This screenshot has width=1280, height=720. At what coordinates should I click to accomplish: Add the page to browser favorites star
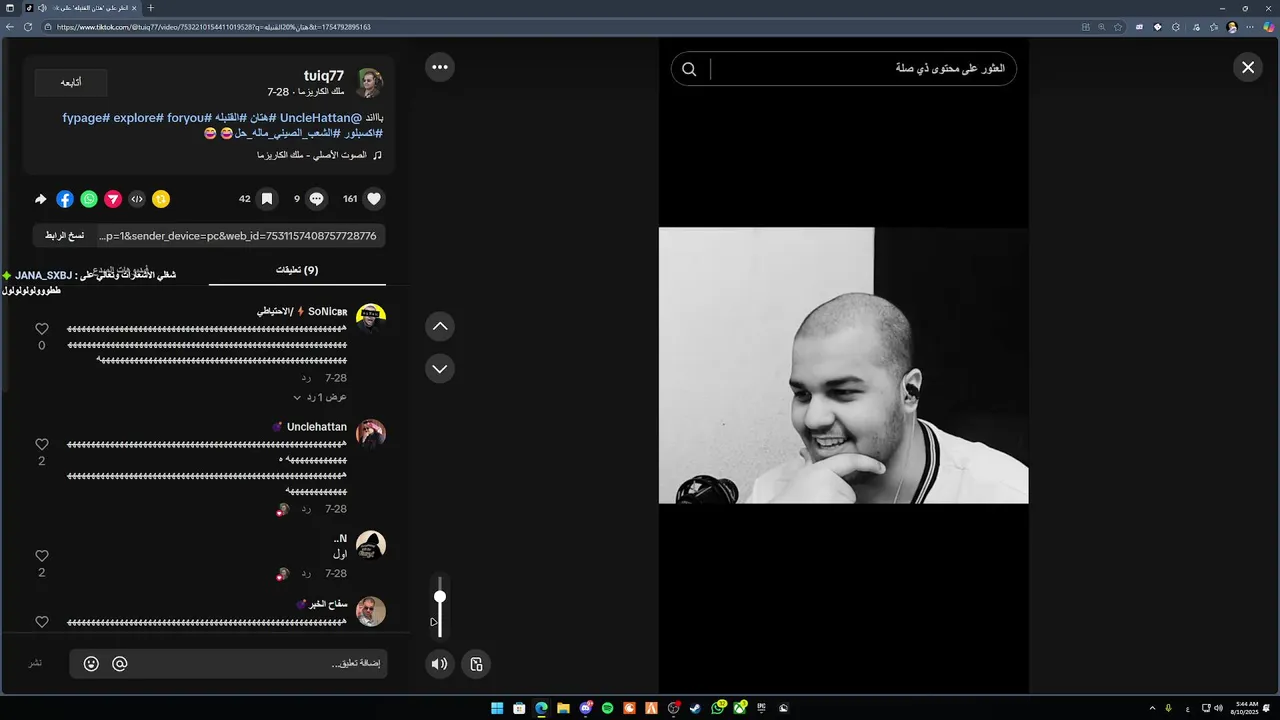[1118, 27]
